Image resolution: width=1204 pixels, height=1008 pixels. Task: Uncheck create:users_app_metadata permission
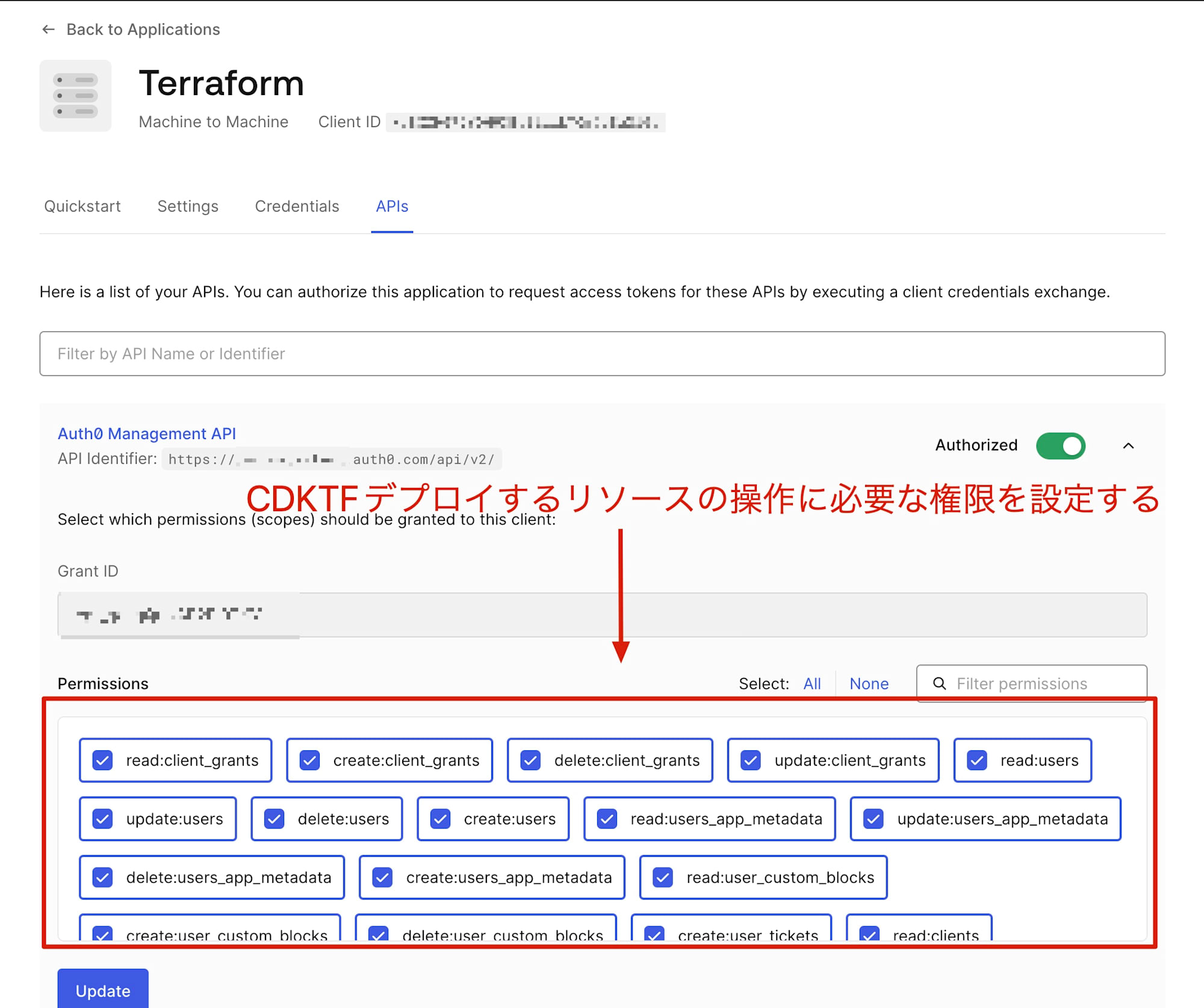pyautogui.click(x=383, y=877)
